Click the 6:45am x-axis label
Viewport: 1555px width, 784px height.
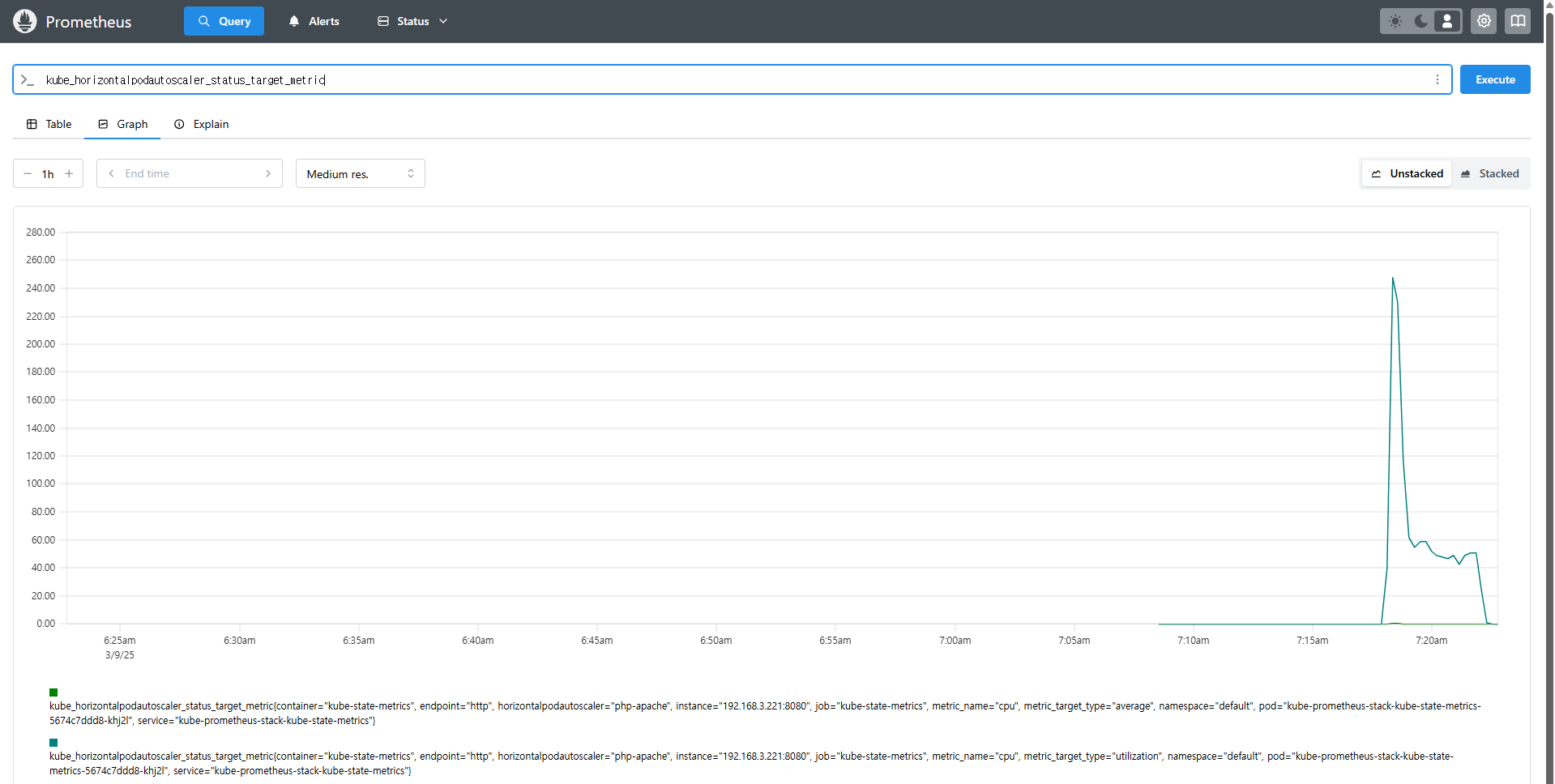596,641
